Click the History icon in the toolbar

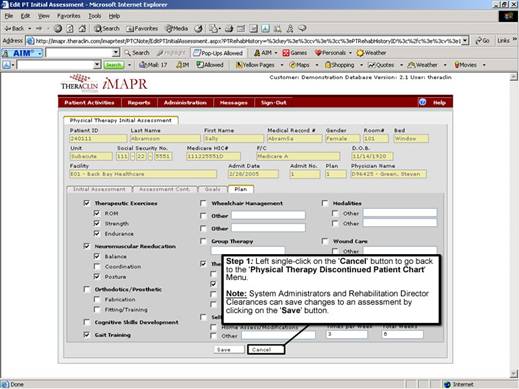199,29
